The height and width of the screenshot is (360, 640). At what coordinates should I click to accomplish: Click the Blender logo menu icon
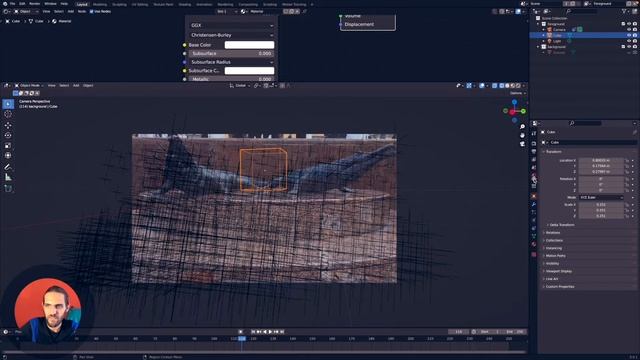5,4
